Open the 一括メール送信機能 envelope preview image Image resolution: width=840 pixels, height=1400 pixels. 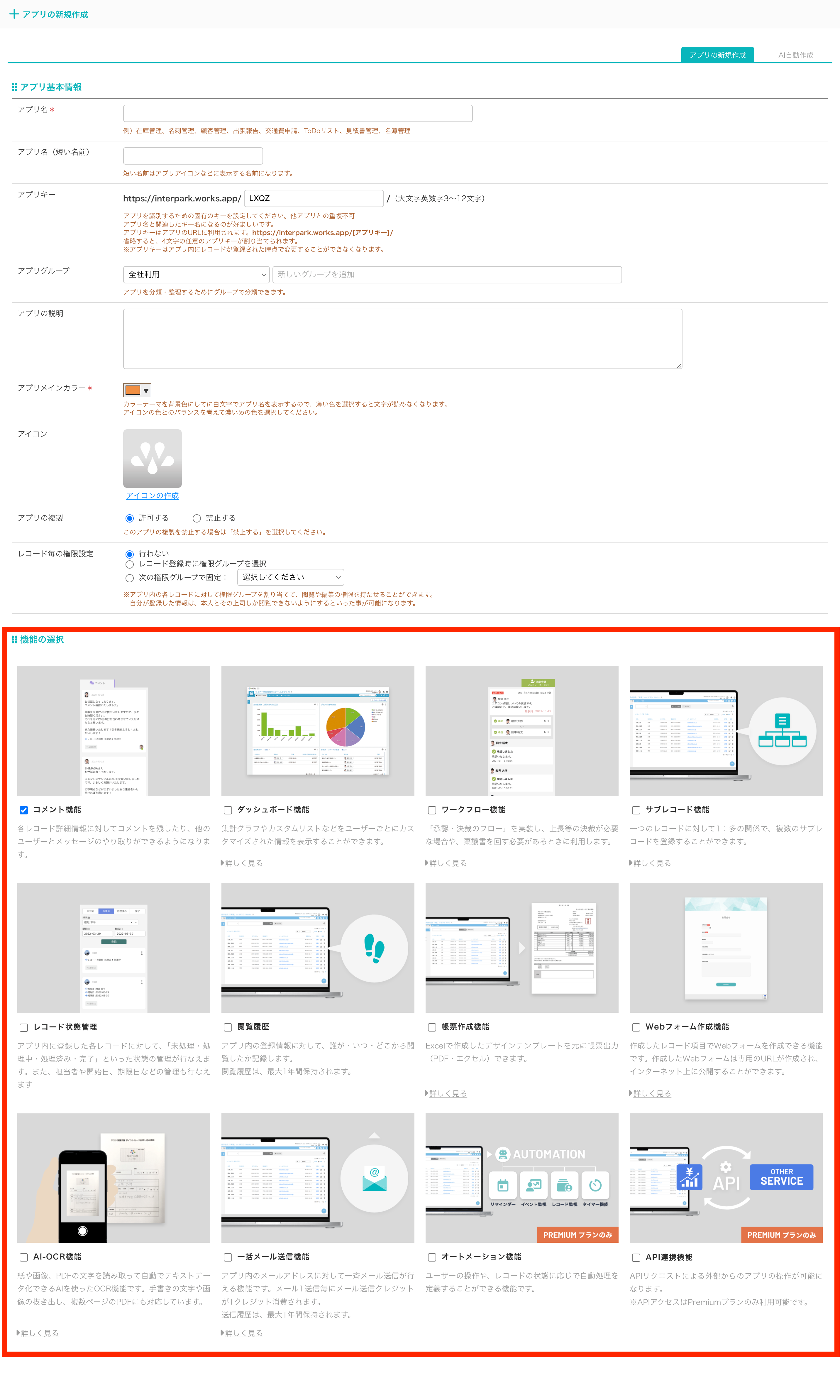pyautogui.click(x=318, y=1178)
